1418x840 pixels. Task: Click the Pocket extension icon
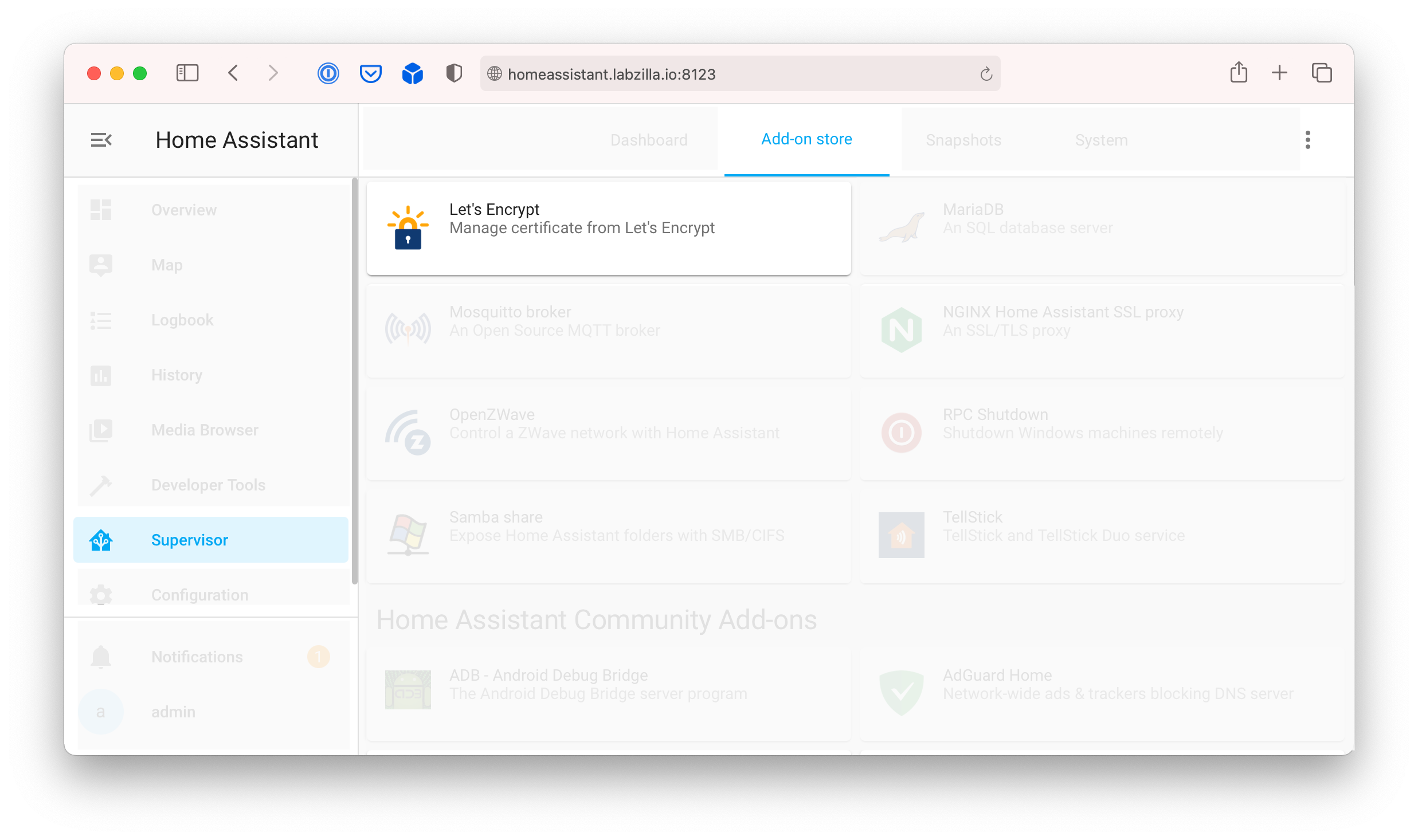tap(370, 73)
